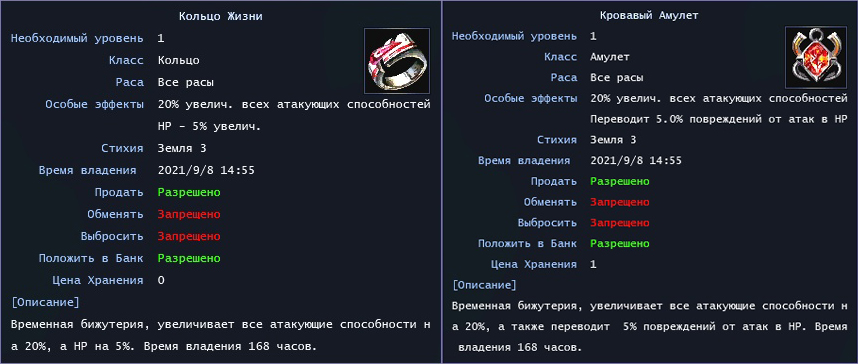Click the Кольцо Жизни ring icon
Viewport: 858px width, 364px height.
pos(397,61)
